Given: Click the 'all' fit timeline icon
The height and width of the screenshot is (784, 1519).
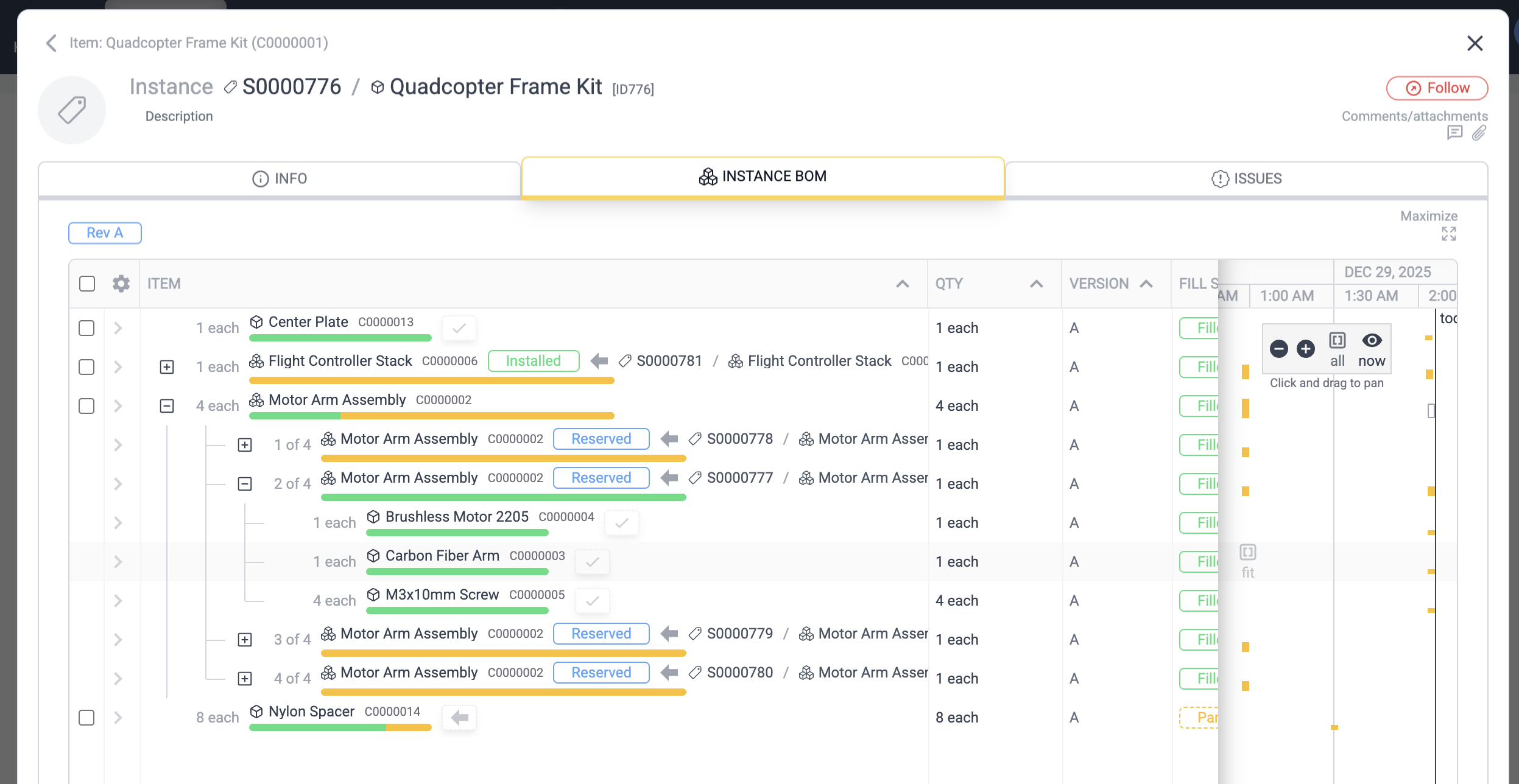Looking at the screenshot, I should (1337, 341).
